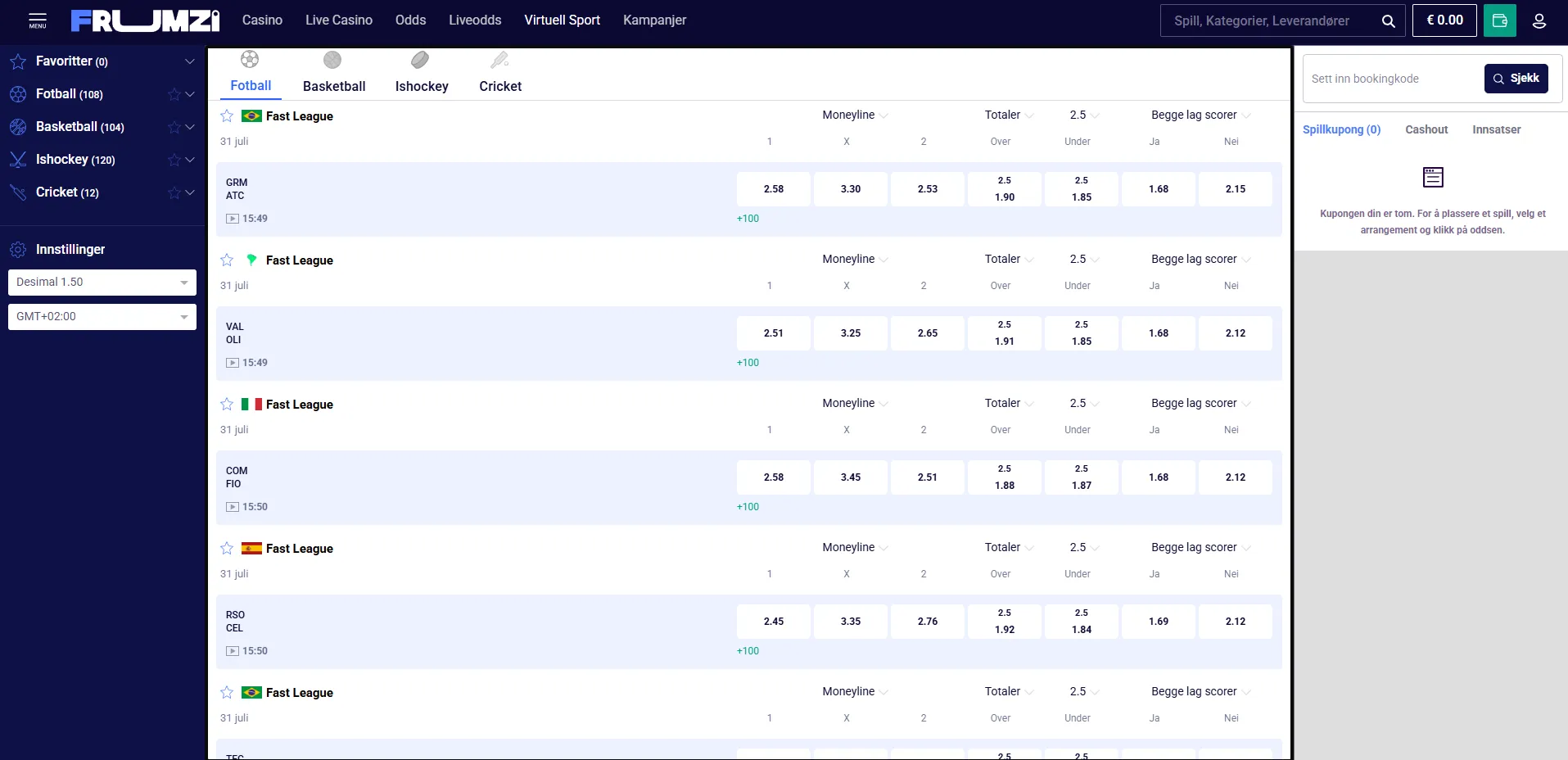1568x760 pixels.
Task: Star the Italy Fast League
Action: (x=227, y=405)
